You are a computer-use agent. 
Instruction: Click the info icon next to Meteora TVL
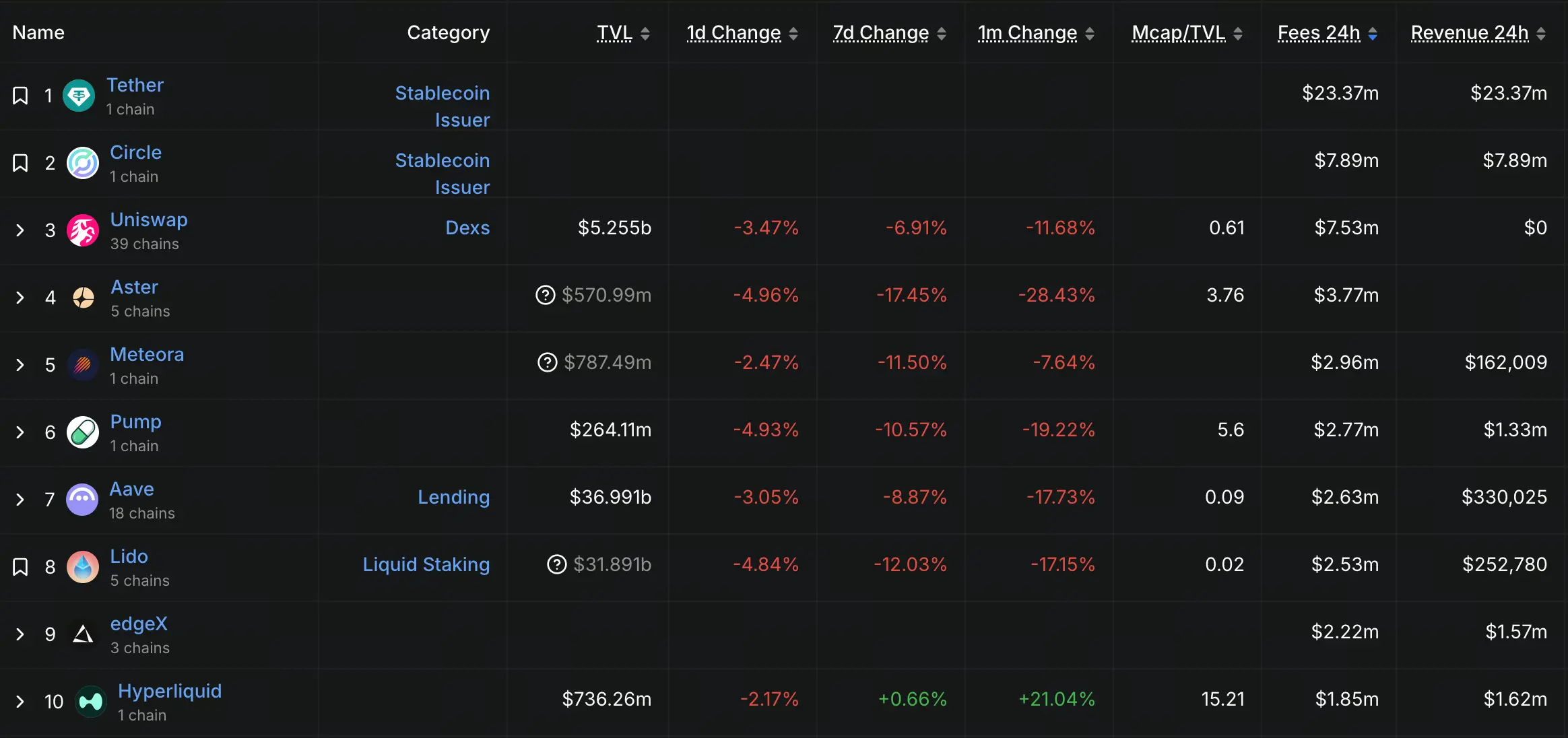click(547, 362)
